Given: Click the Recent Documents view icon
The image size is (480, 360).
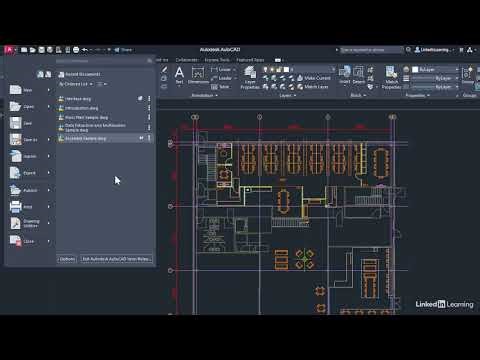Looking at the screenshot, I should pos(40,74).
